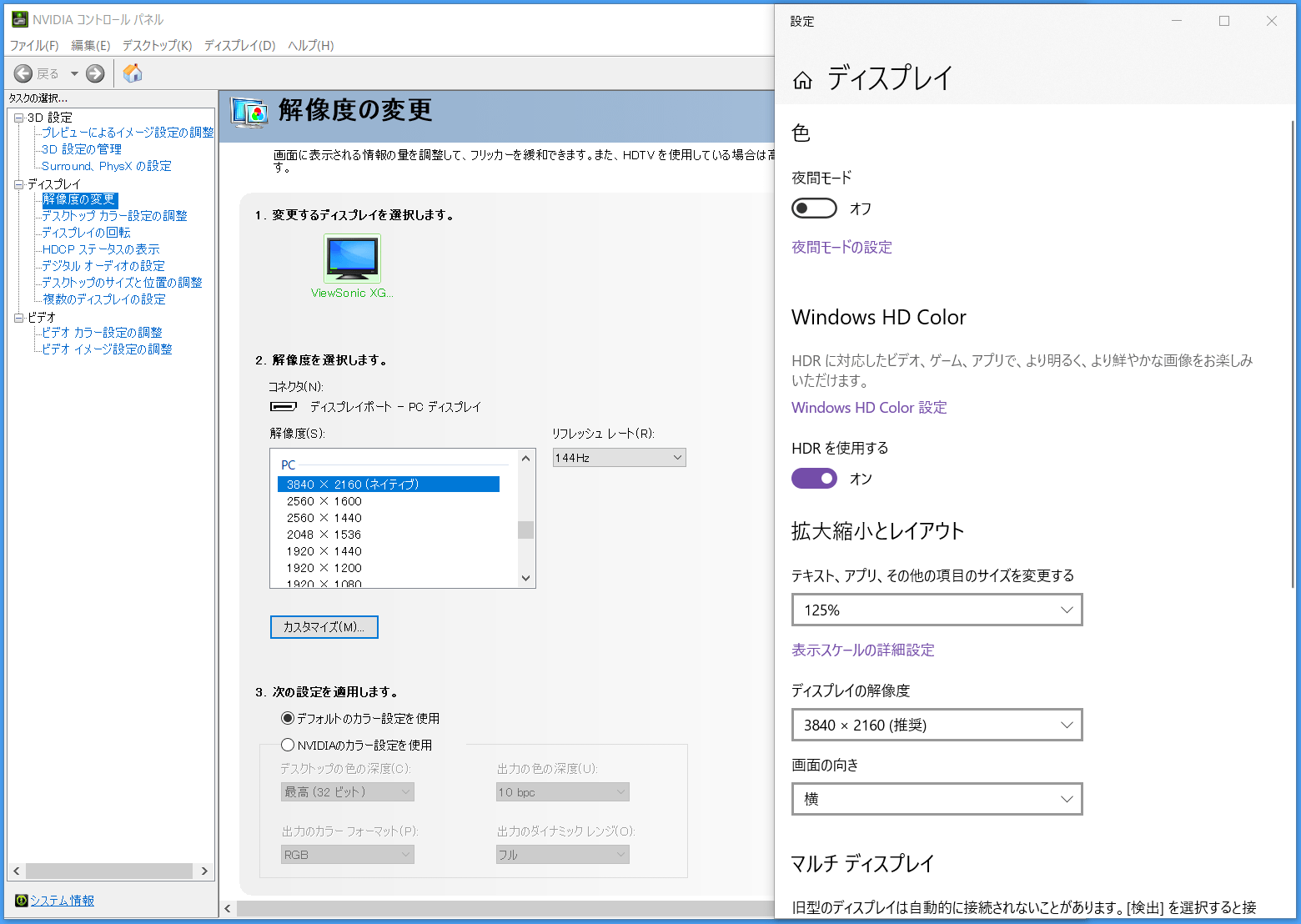Click main panel horizontal scroll left arrow
Viewport: 1301px width, 924px height.
click(229, 909)
